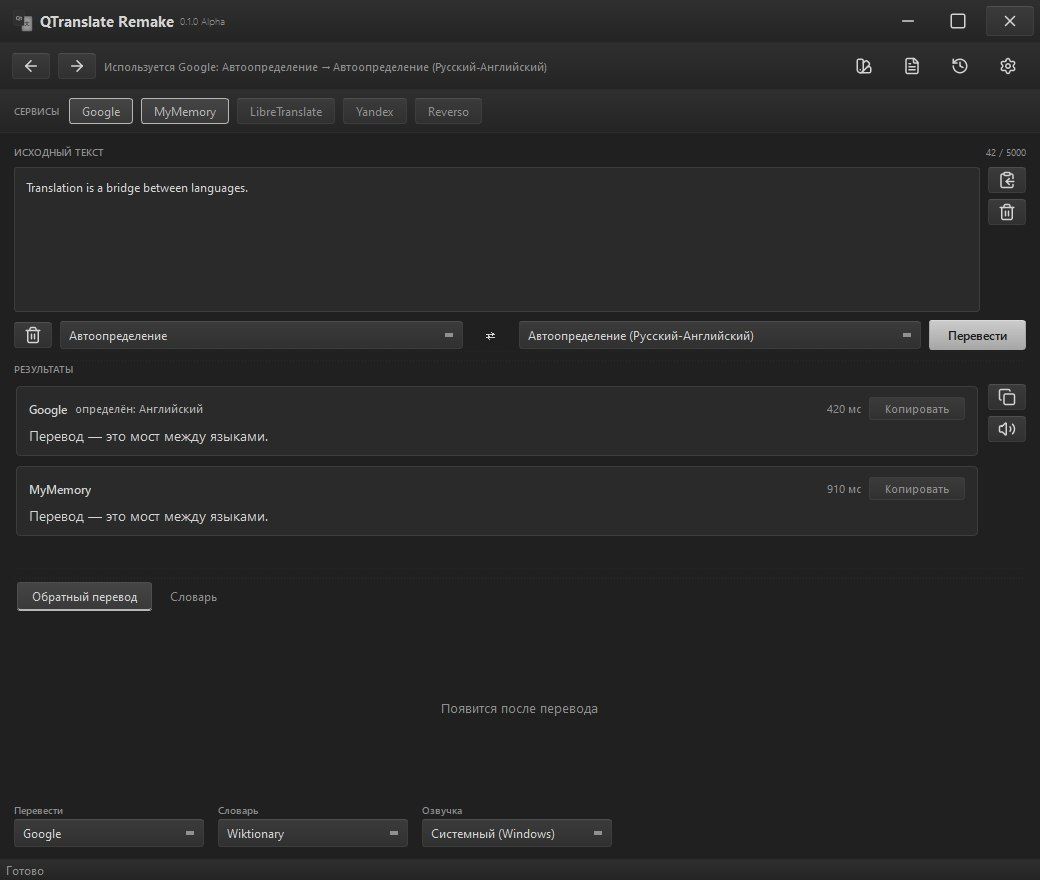This screenshot has width=1040, height=880.
Task: Click the QTranslate Remake app icon in the title bar
Action: (x=24, y=22)
